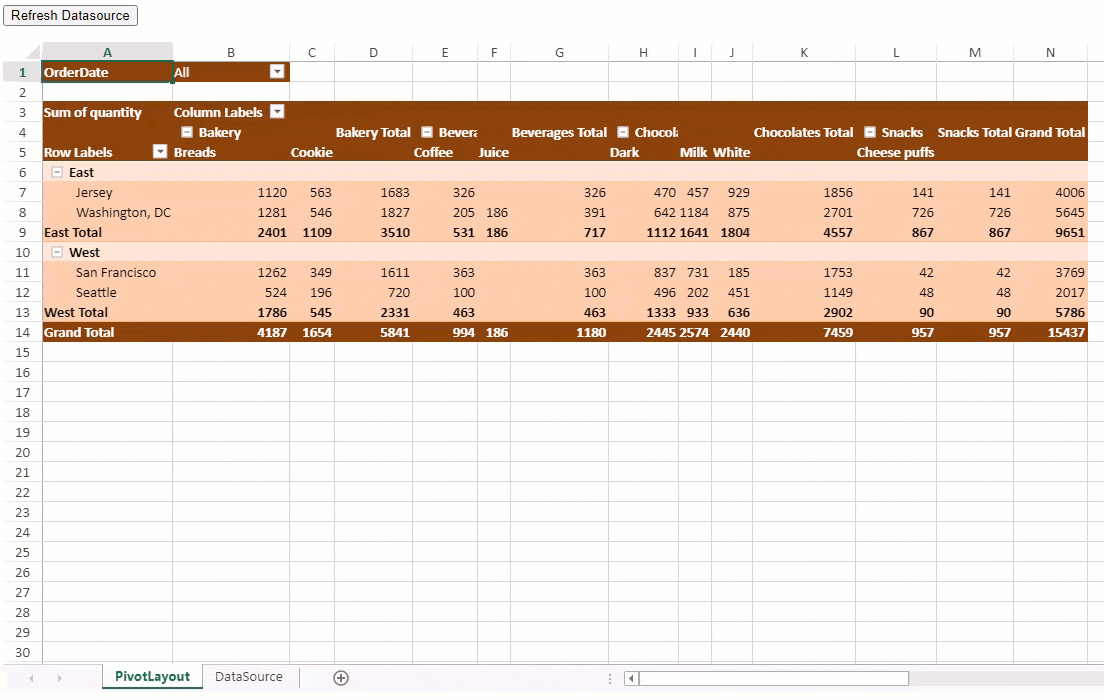The height and width of the screenshot is (700, 1104).
Task: Click the Washington, DC row label
Action: point(123,212)
